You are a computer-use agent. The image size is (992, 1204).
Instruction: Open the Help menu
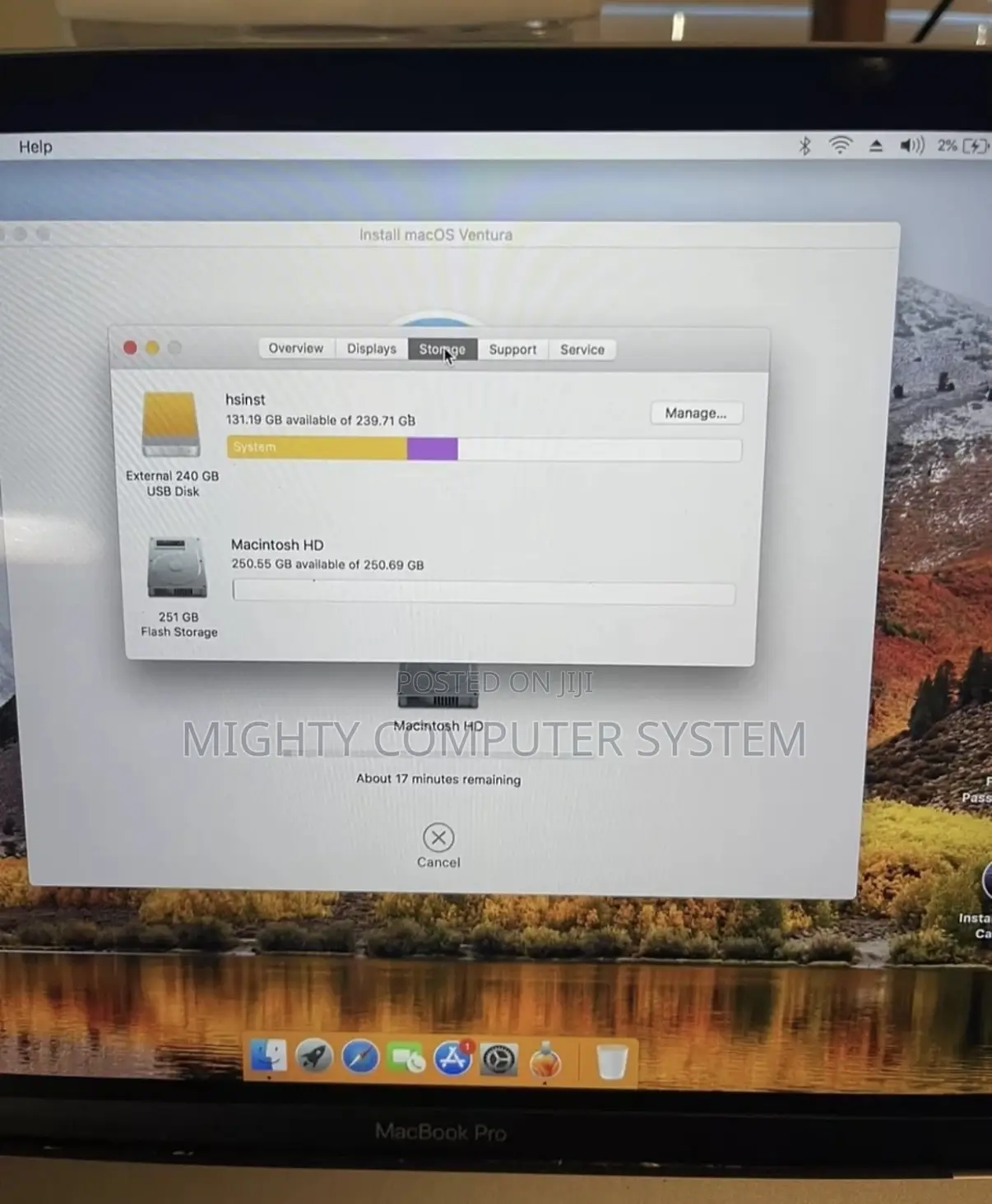35,146
